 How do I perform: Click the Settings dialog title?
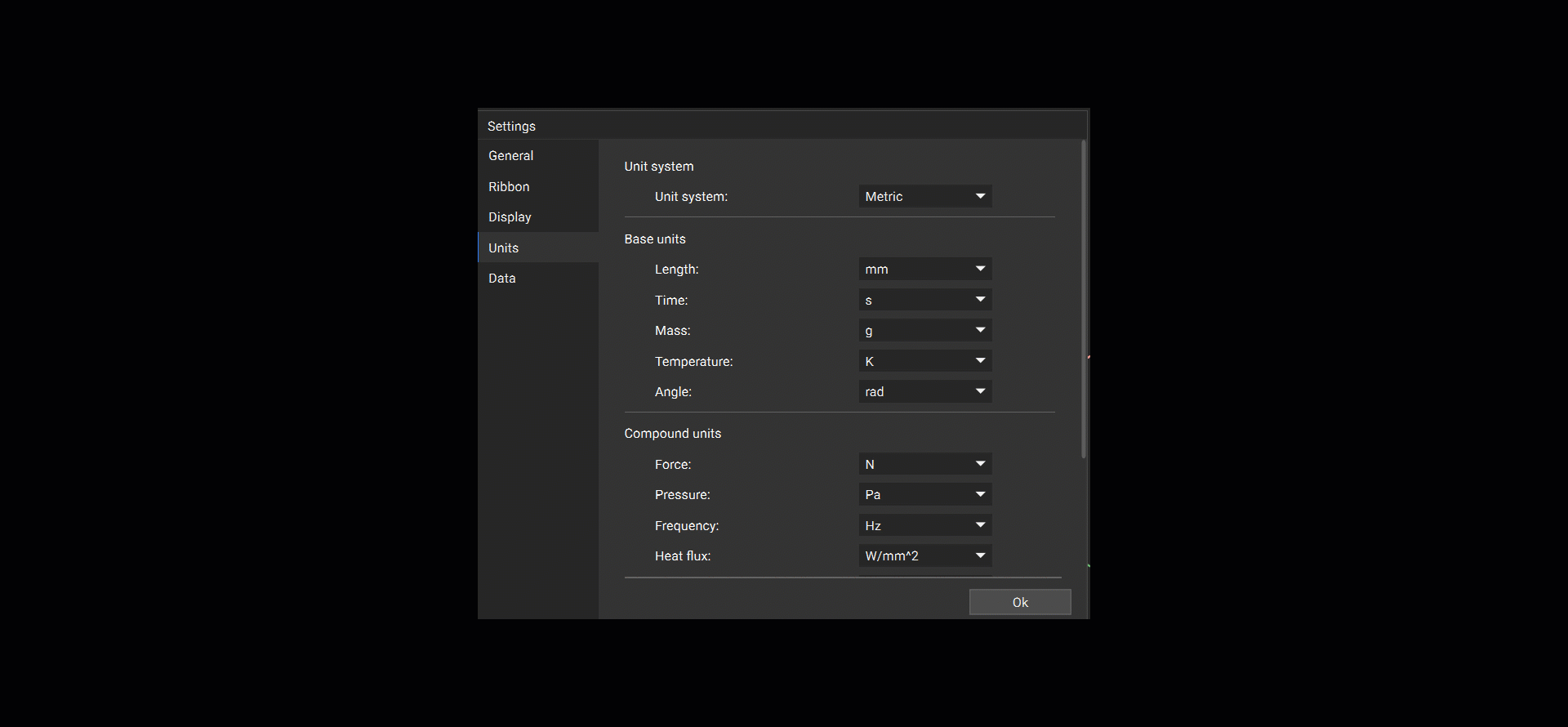(x=511, y=126)
